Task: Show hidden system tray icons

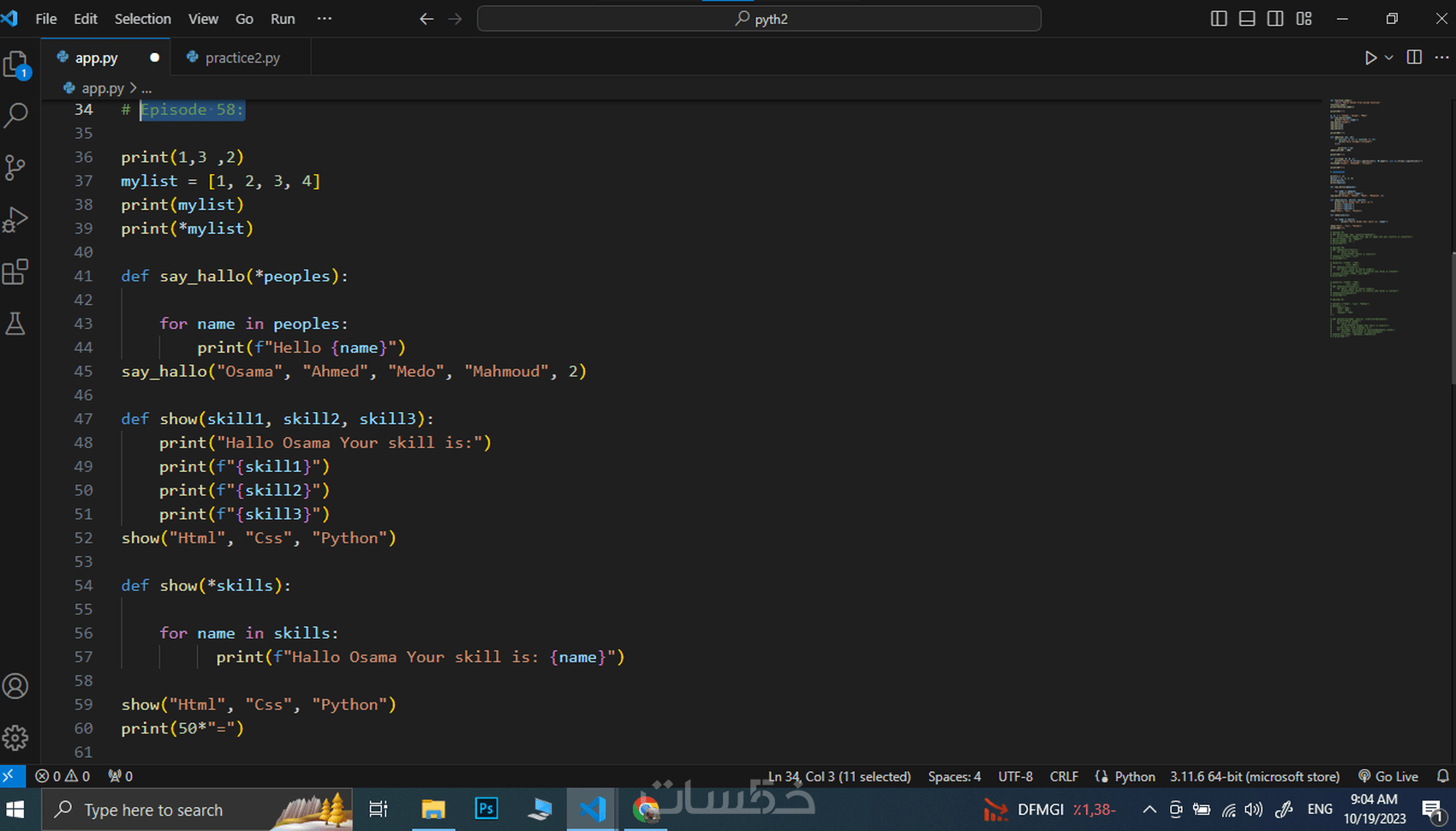Action: tap(1149, 810)
